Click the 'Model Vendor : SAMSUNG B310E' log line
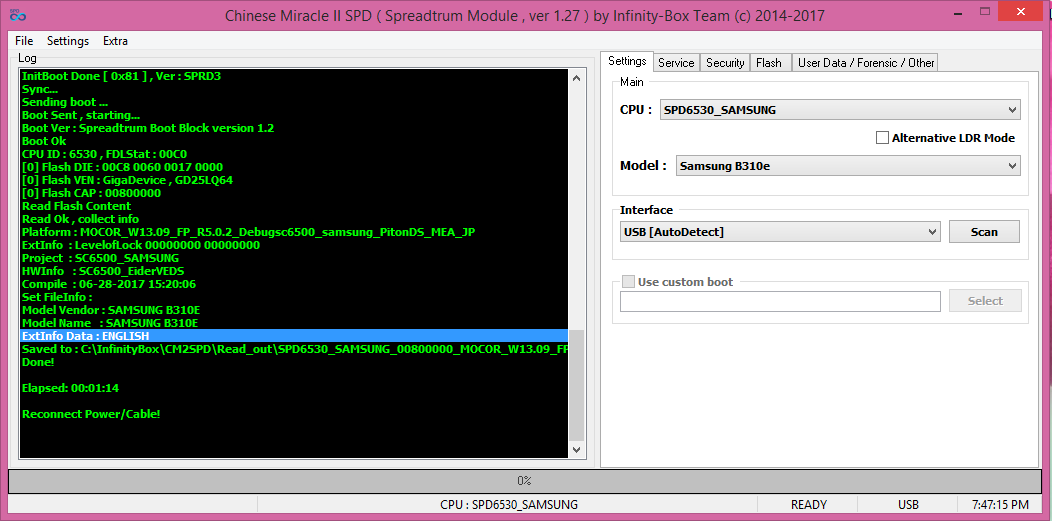This screenshot has width=1052, height=521. click(x=111, y=310)
